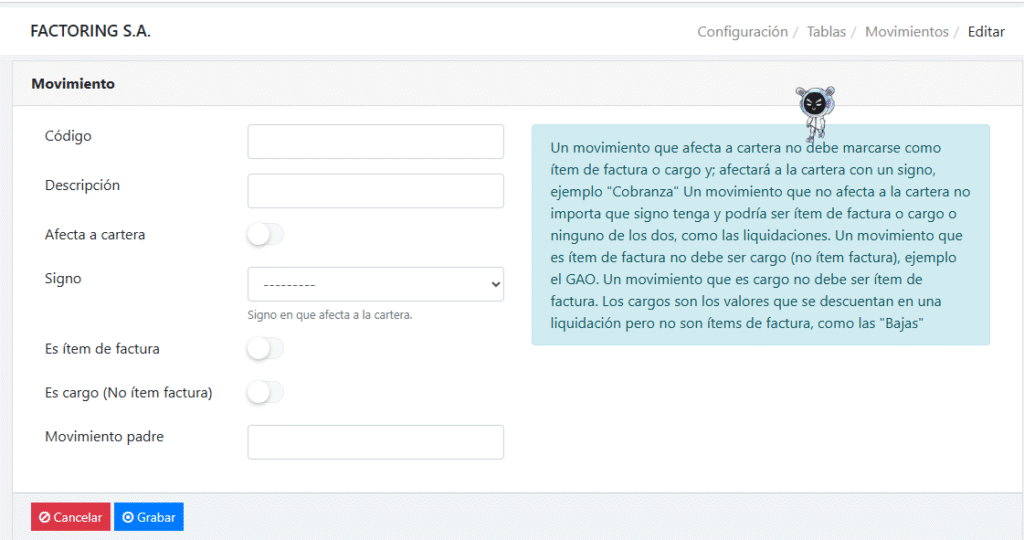The width and height of the screenshot is (1024, 540).
Task: Enable the Es ítem de factura switch
Action: (x=265, y=349)
